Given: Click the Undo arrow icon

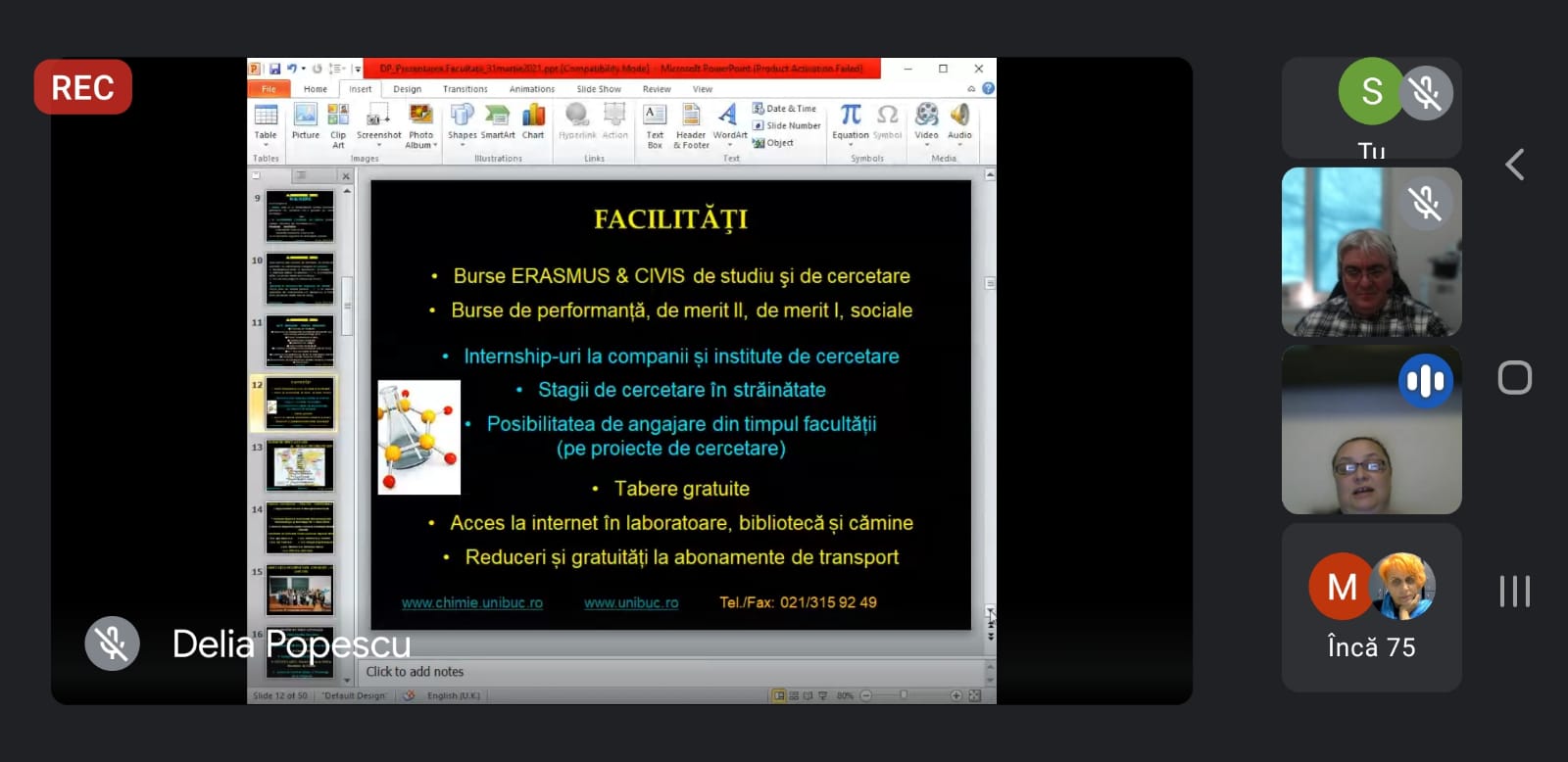Looking at the screenshot, I should point(291,69).
